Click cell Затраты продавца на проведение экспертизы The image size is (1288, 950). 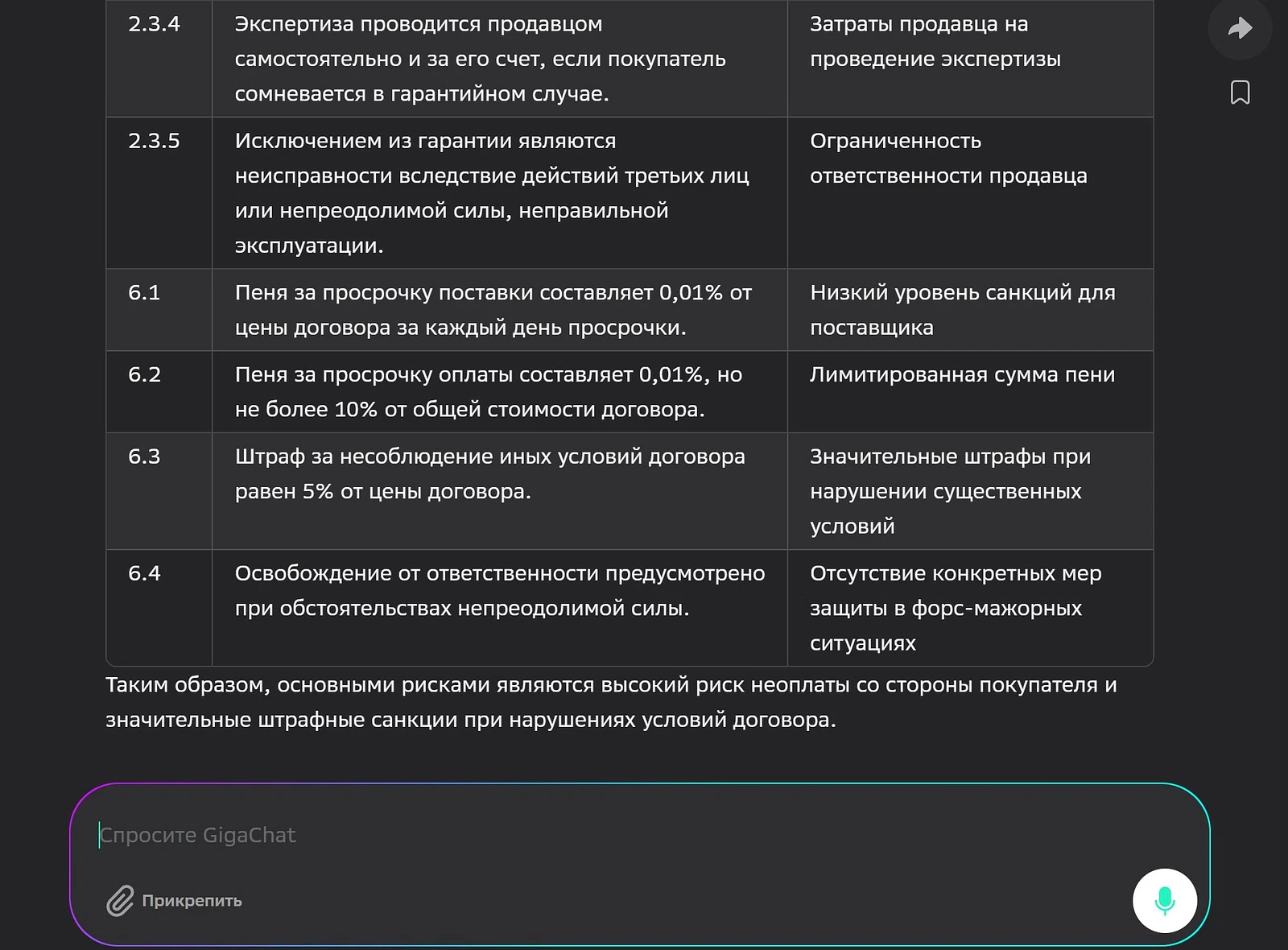tap(936, 41)
